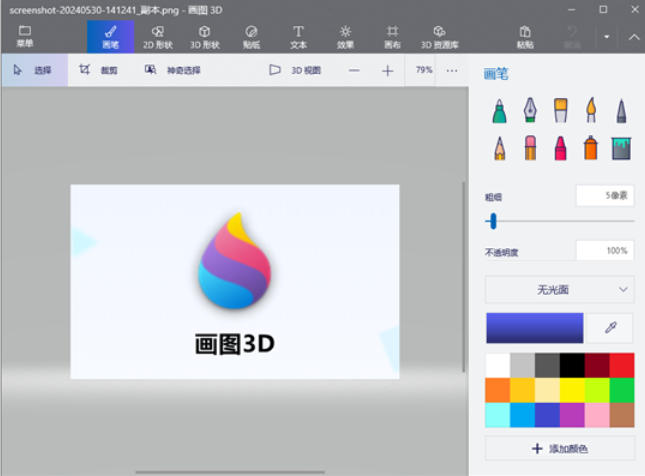Choose the orange color swatch
Viewport: 645px width, 476px height.
pyautogui.click(x=498, y=390)
